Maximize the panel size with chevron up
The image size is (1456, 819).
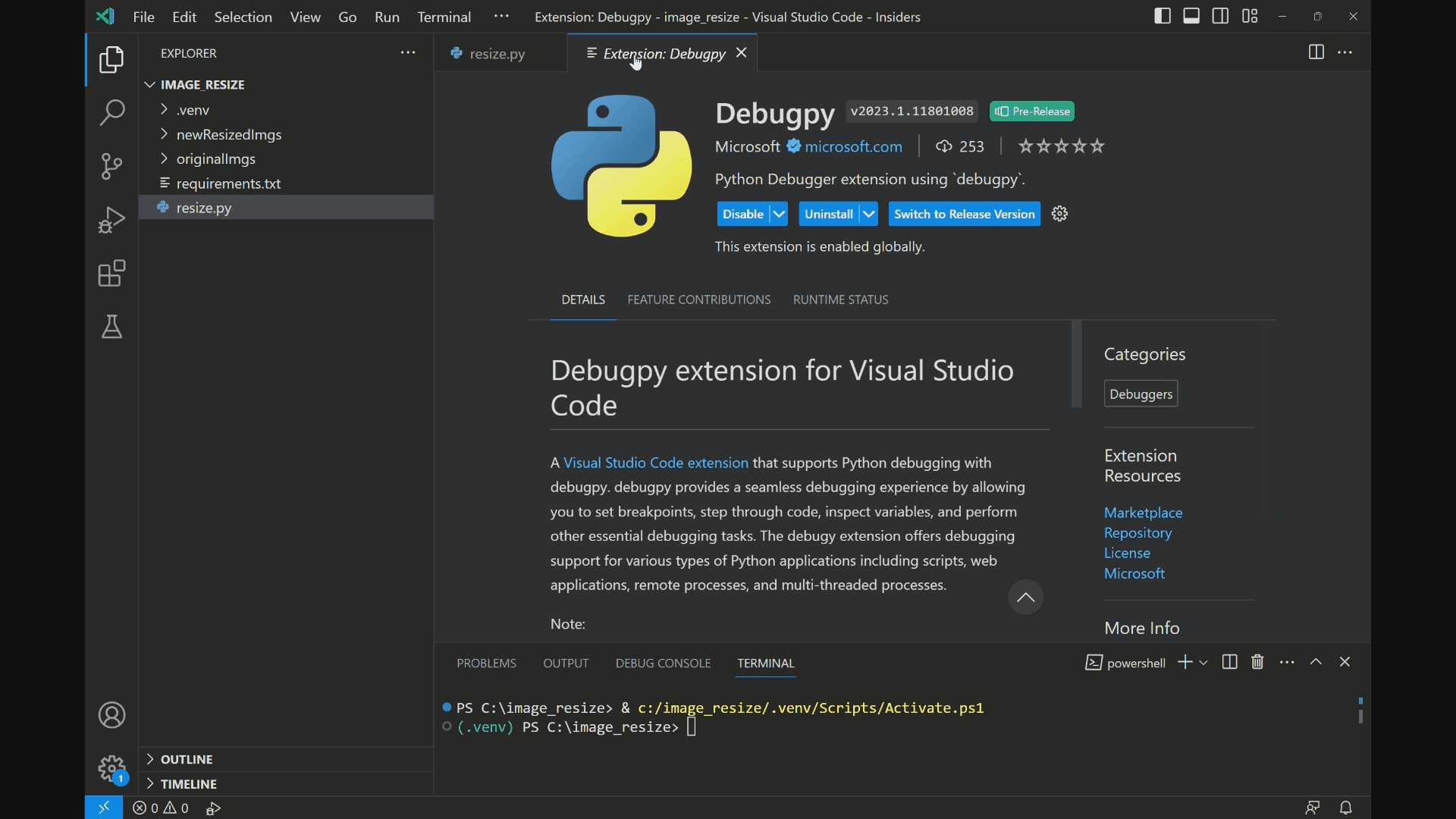(1316, 662)
